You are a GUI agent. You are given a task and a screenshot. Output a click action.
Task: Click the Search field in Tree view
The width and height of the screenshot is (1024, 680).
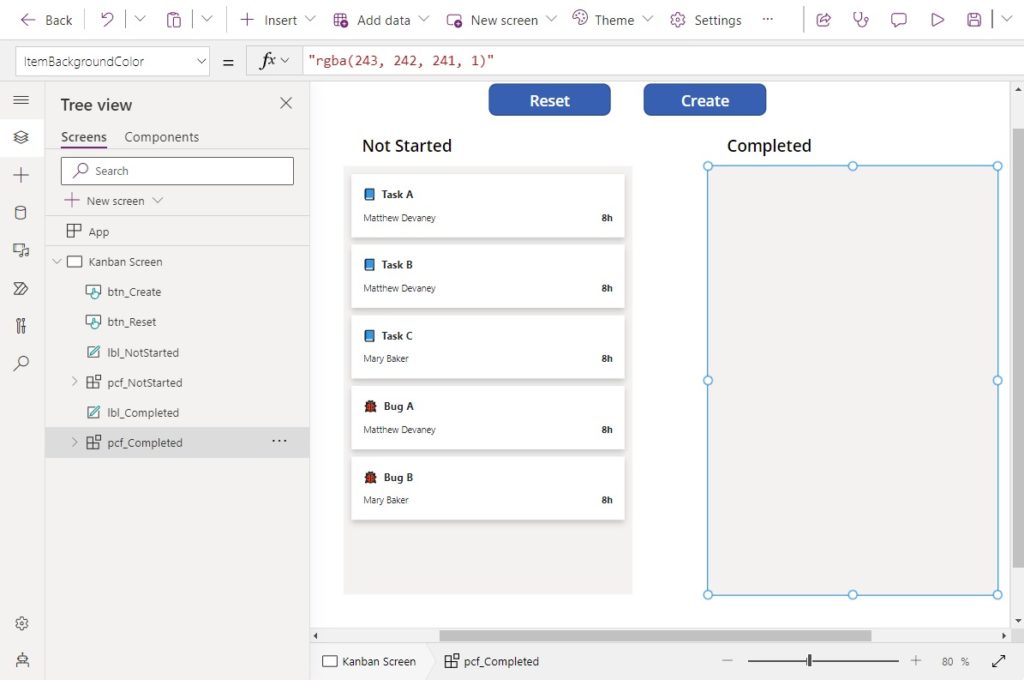(x=176, y=170)
